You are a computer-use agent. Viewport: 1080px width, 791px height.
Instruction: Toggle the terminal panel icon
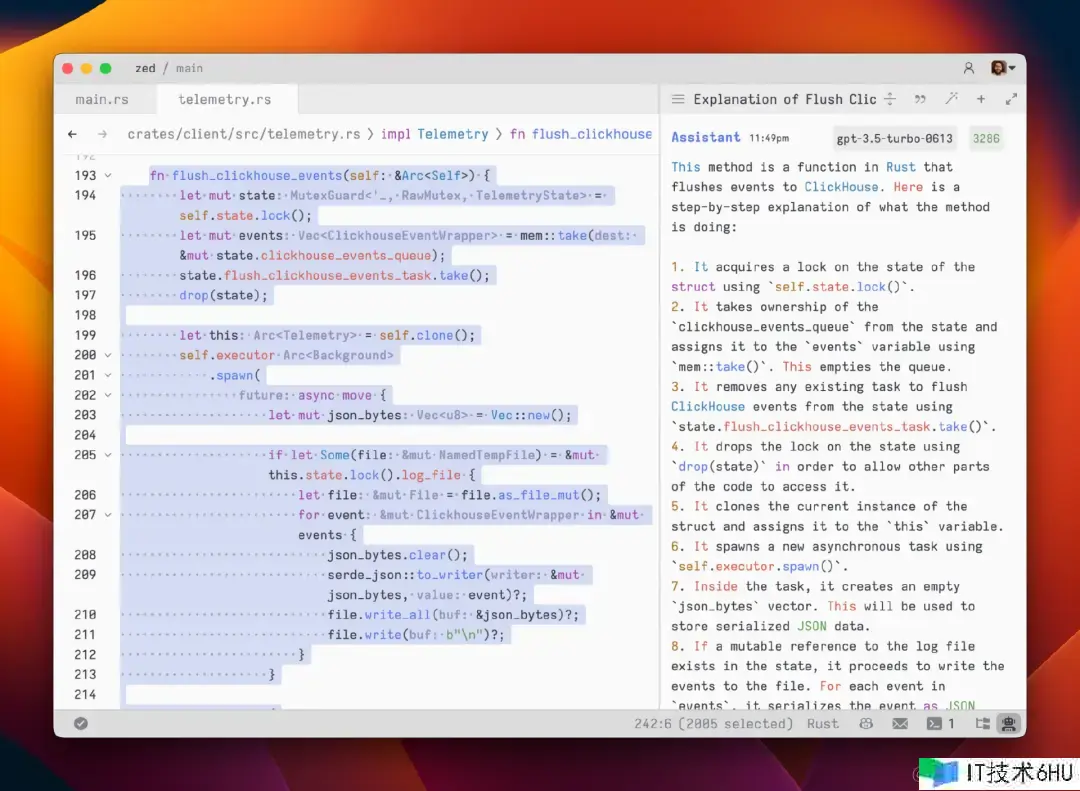[x=934, y=723]
